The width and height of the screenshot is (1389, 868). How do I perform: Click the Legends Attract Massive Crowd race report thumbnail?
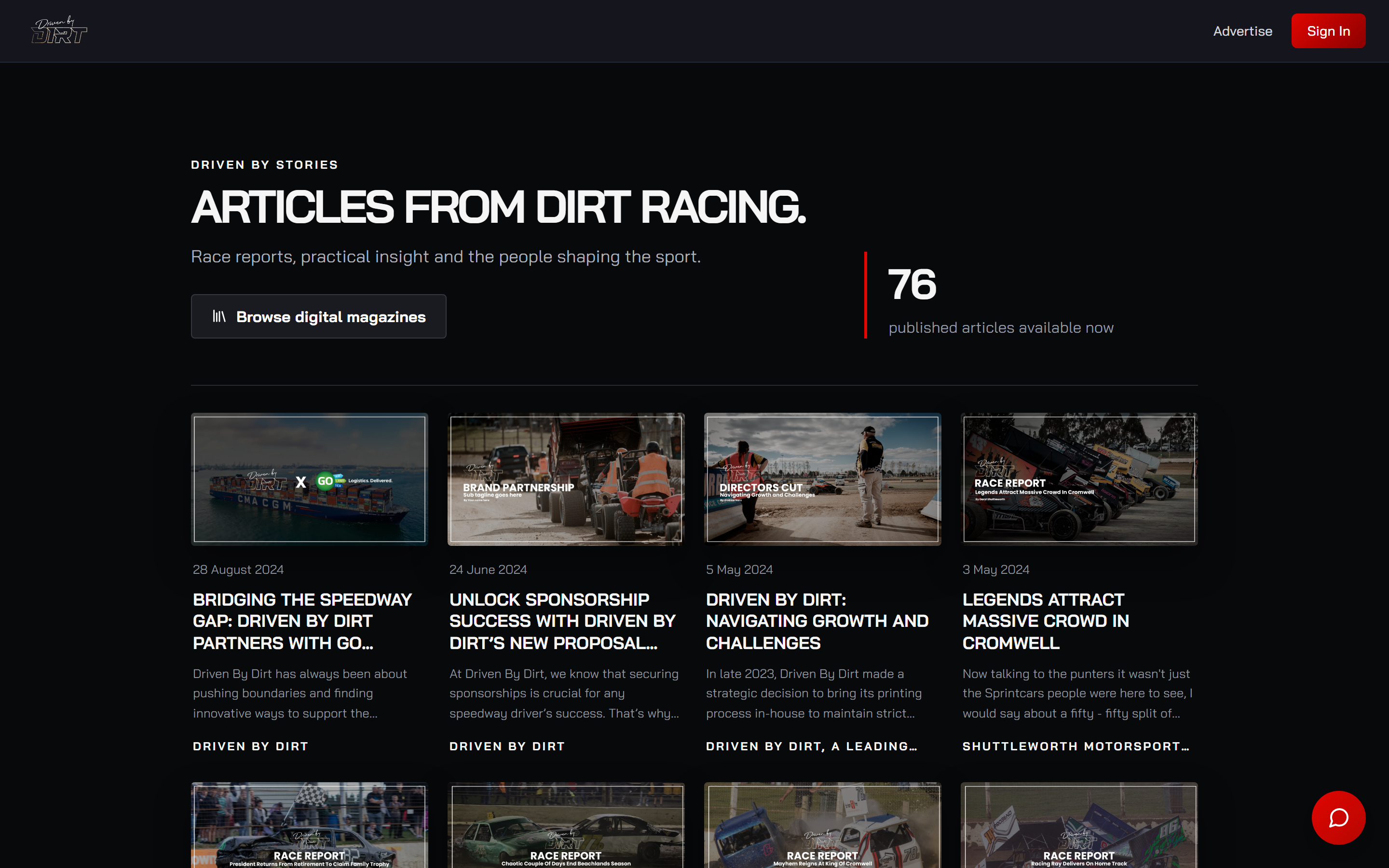(1079, 479)
